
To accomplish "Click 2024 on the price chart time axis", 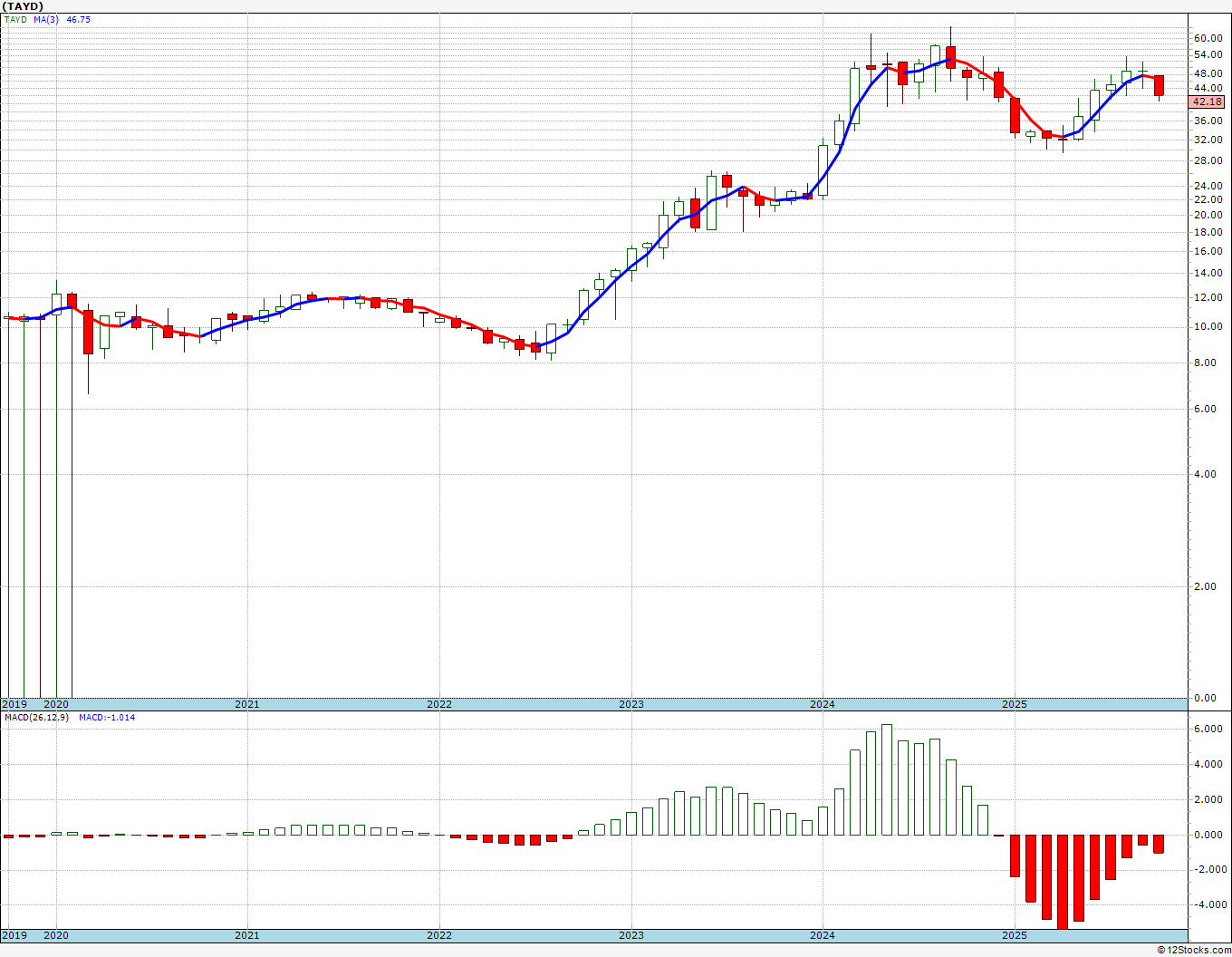I will tap(823, 704).
